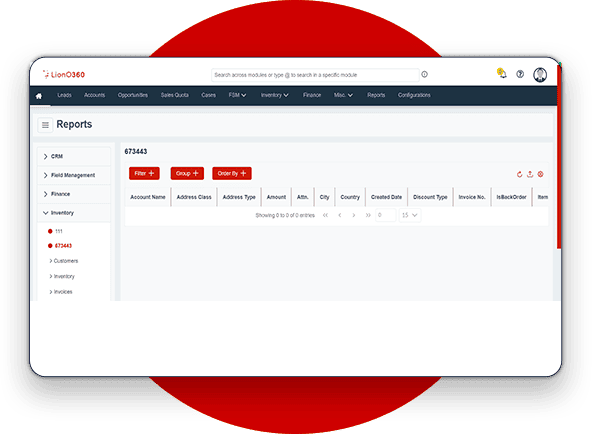Open the help question mark icon
Image resolution: width=592 pixels, height=434 pixels.
520,74
